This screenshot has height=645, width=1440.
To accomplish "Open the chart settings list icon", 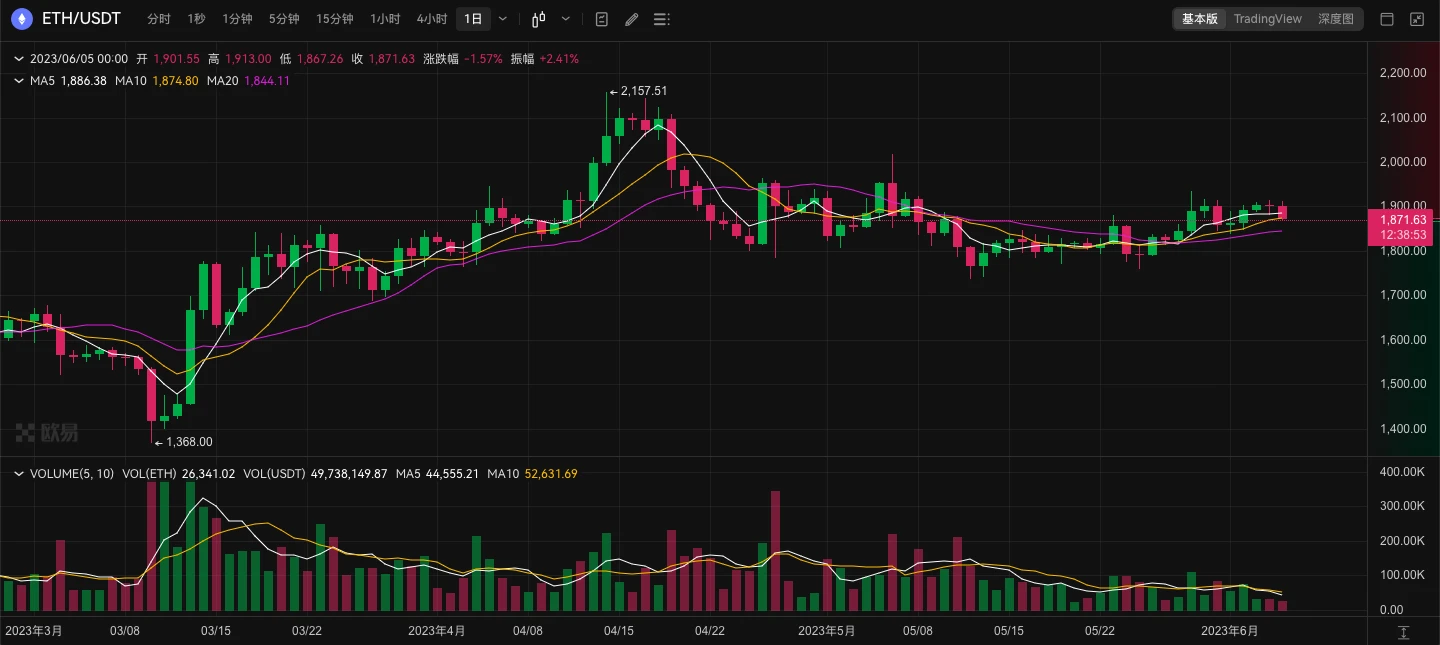I will pyautogui.click(x=660, y=19).
